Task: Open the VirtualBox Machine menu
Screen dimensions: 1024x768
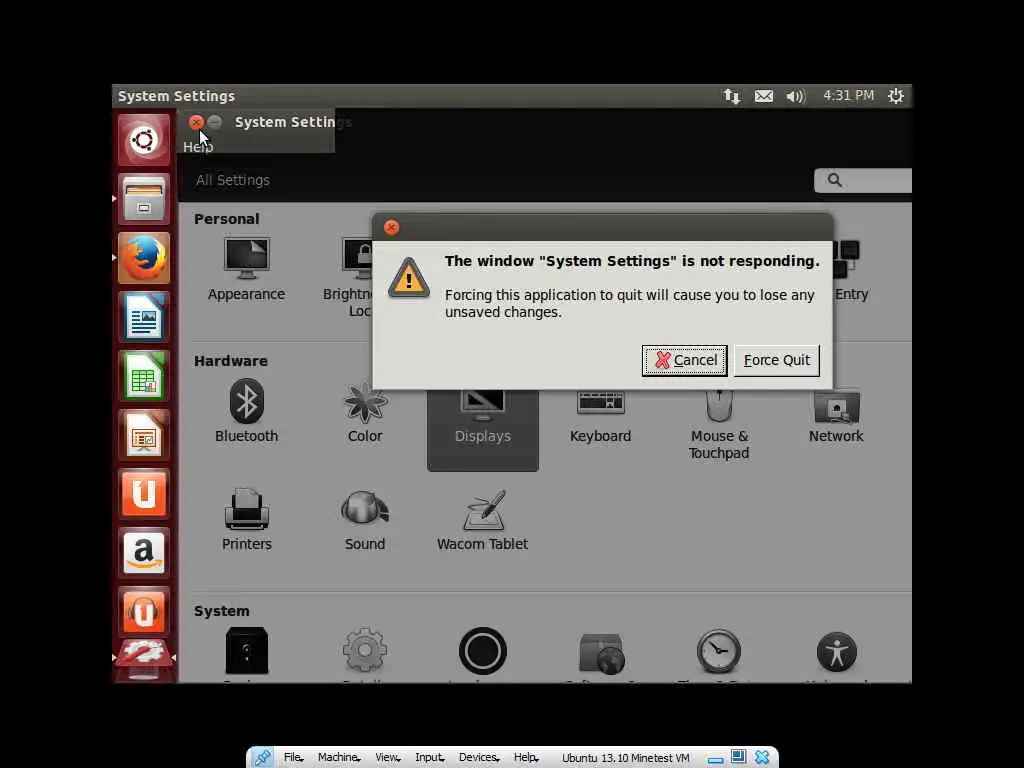Action: (339, 758)
